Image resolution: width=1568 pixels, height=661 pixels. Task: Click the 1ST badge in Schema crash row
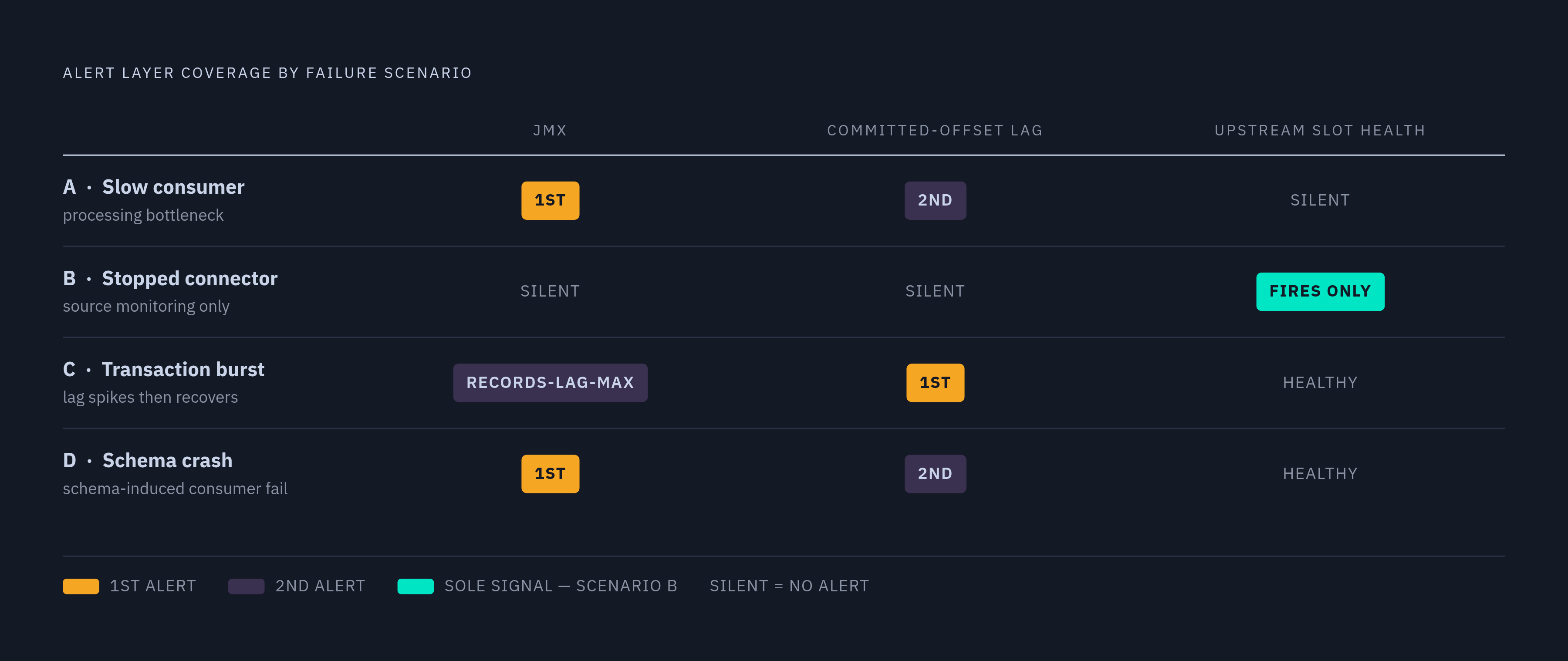point(550,473)
